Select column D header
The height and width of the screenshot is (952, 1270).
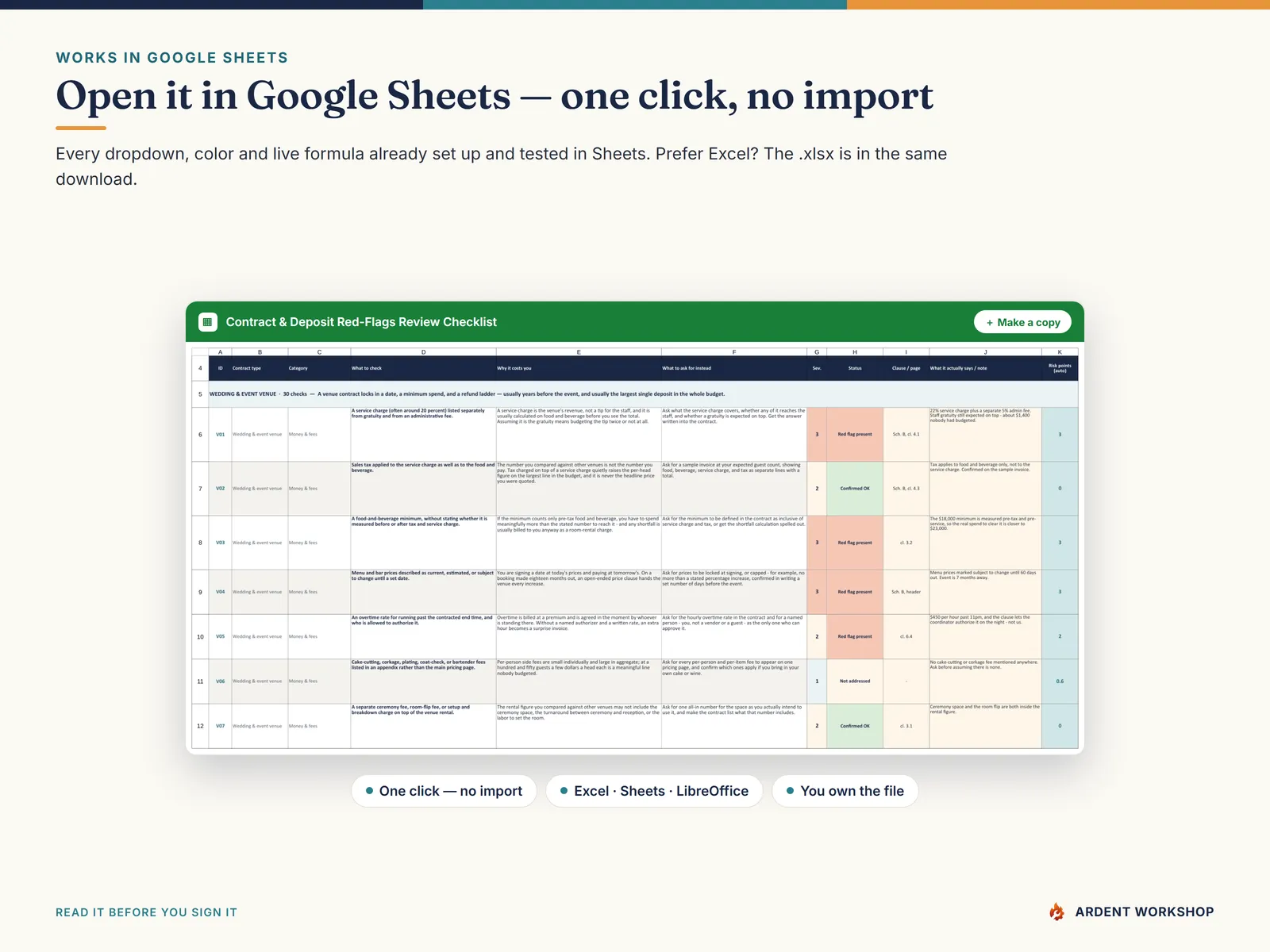(x=423, y=351)
